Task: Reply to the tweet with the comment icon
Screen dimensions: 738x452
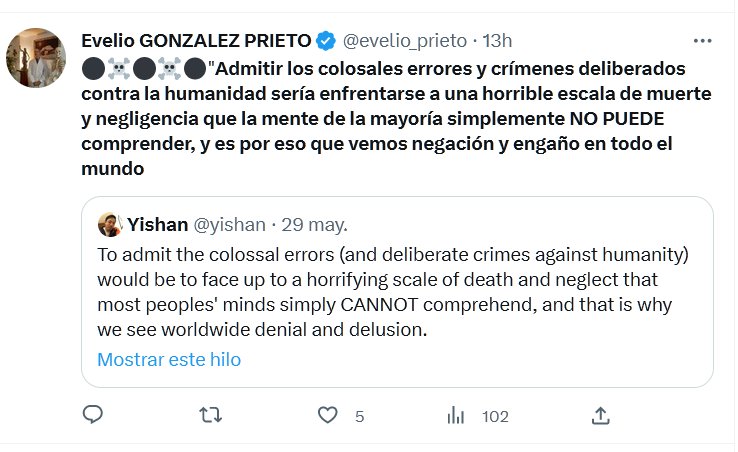Action: (x=93, y=415)
